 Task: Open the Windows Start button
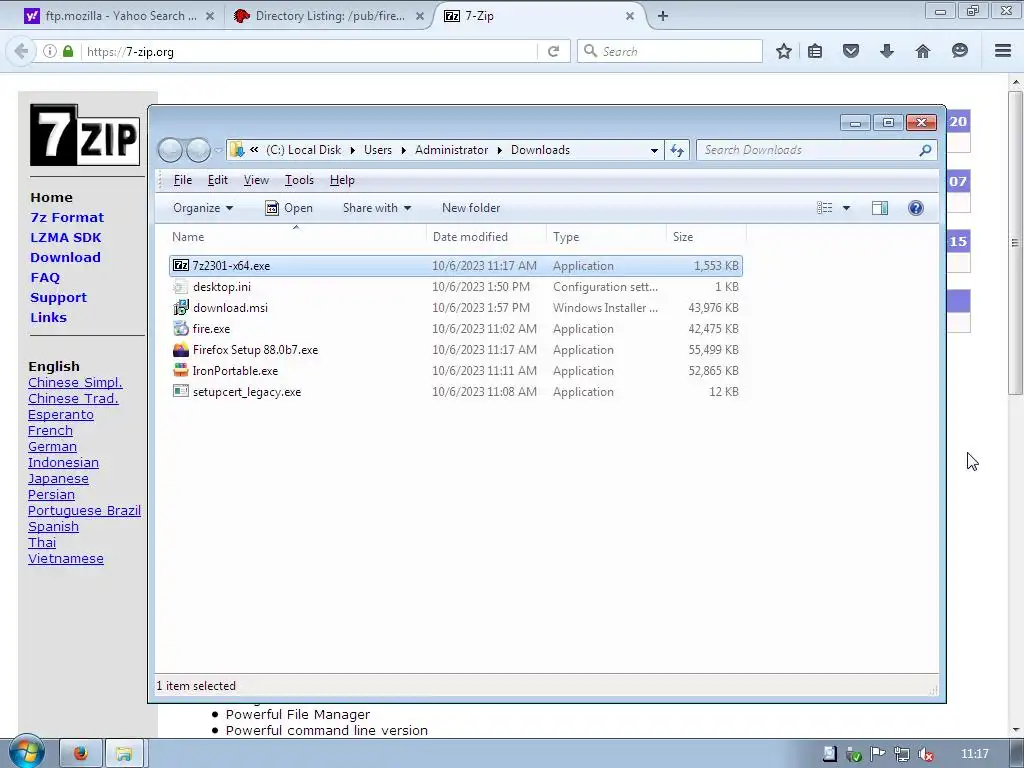(x=27, y=752)
